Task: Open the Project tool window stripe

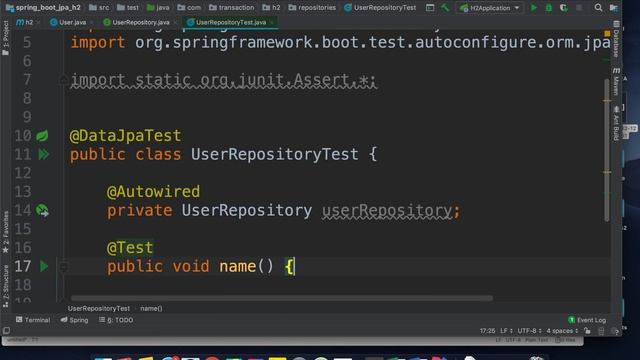Action: pos(6,38)
